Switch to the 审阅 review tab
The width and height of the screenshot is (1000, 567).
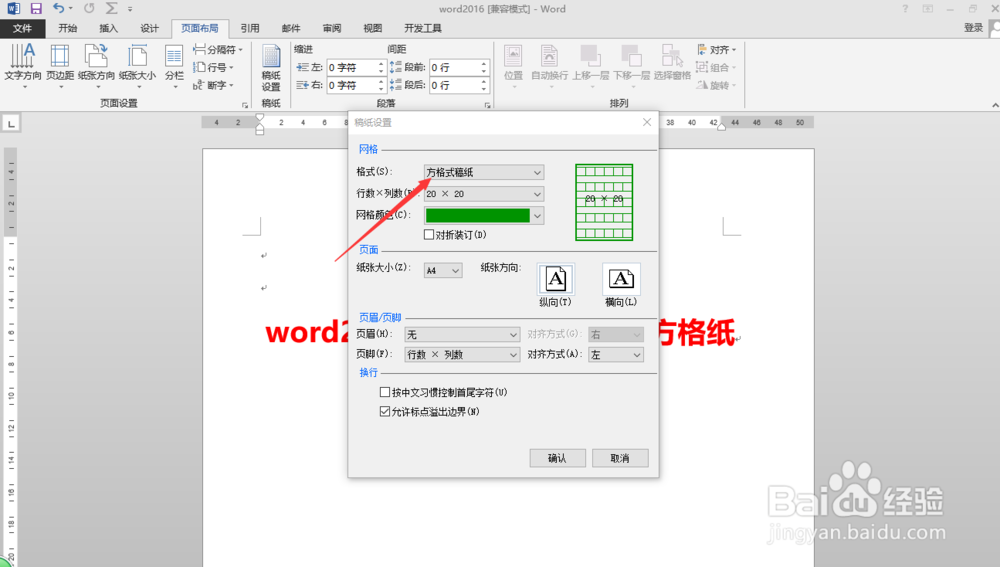point(332,28)
